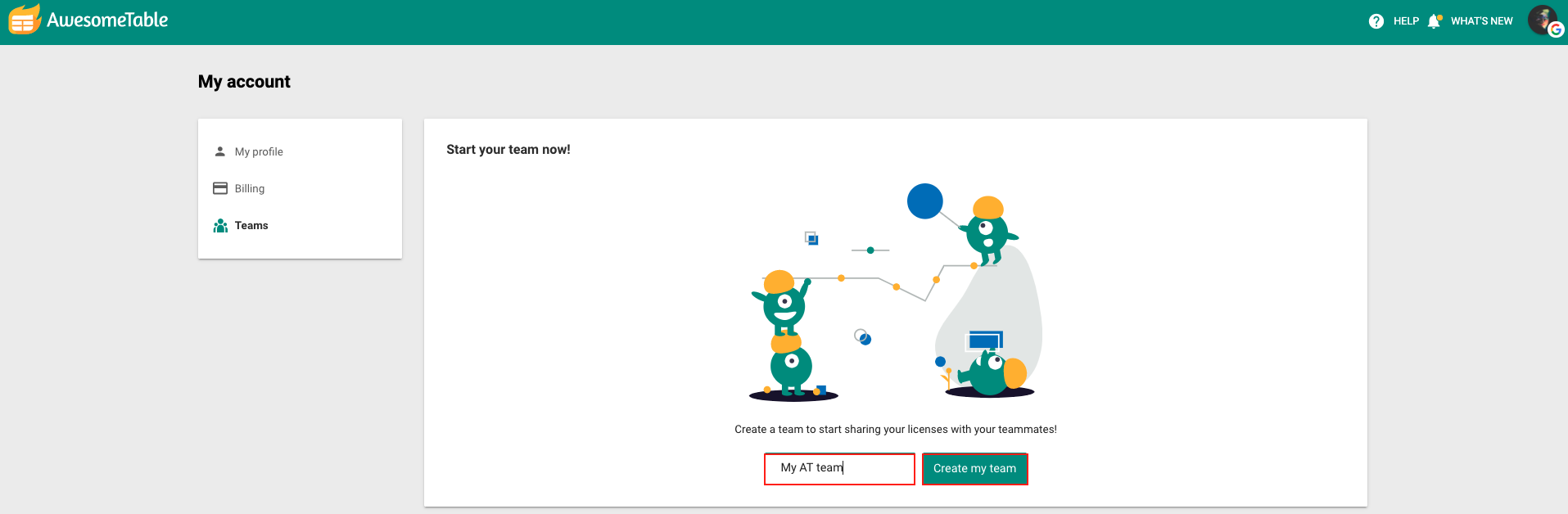Click the Help question mark icon

coord(1376,21)
